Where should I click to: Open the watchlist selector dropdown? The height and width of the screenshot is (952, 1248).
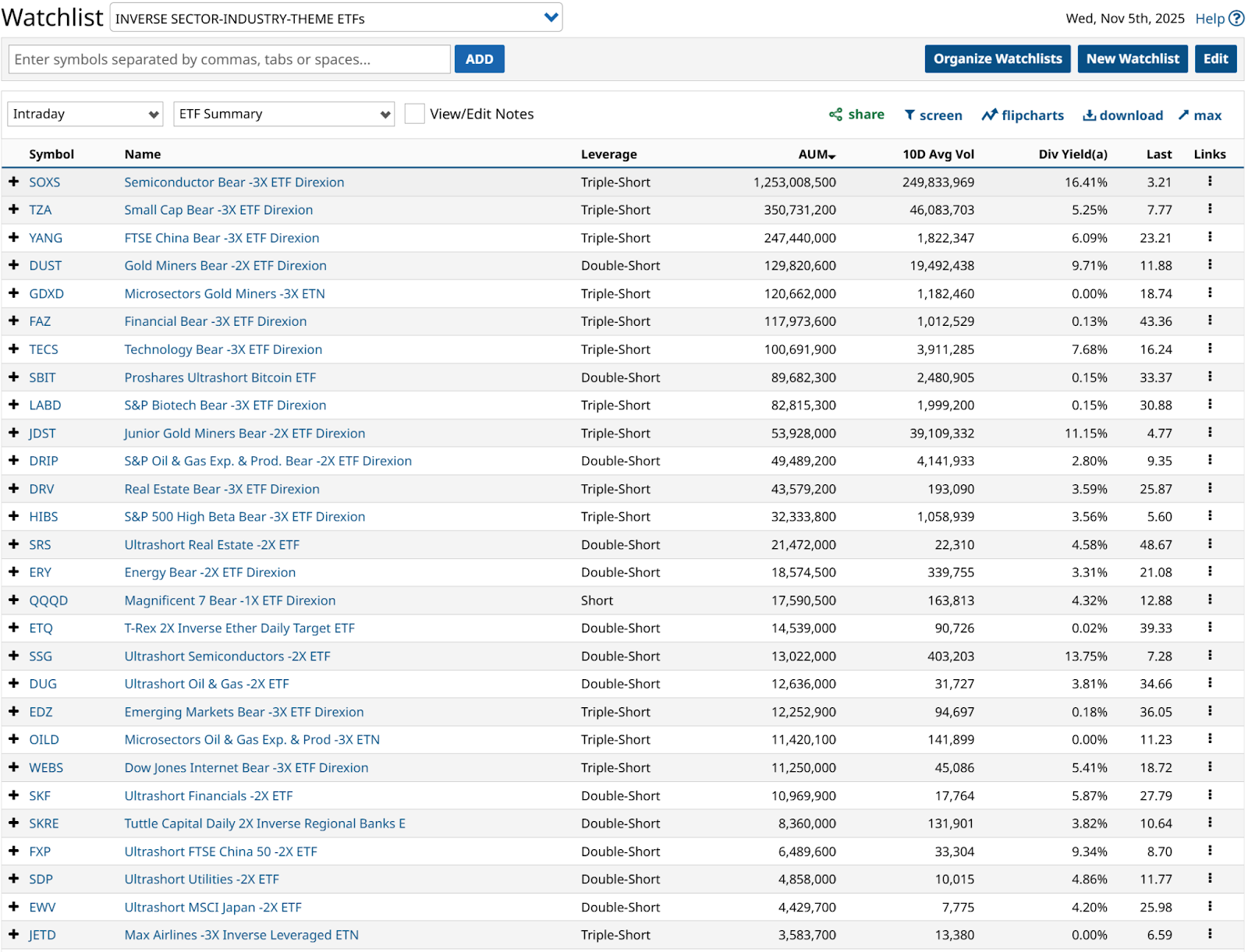(336, 18)
